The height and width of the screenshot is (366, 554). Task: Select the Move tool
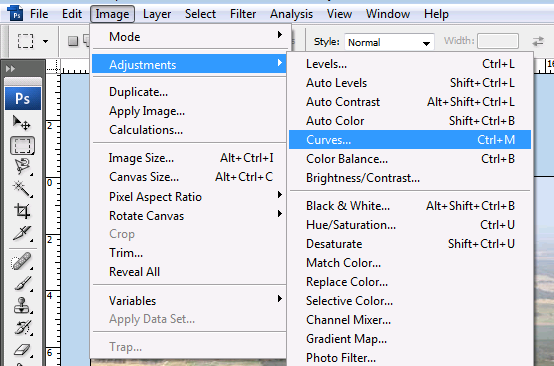tap(22, 123)
